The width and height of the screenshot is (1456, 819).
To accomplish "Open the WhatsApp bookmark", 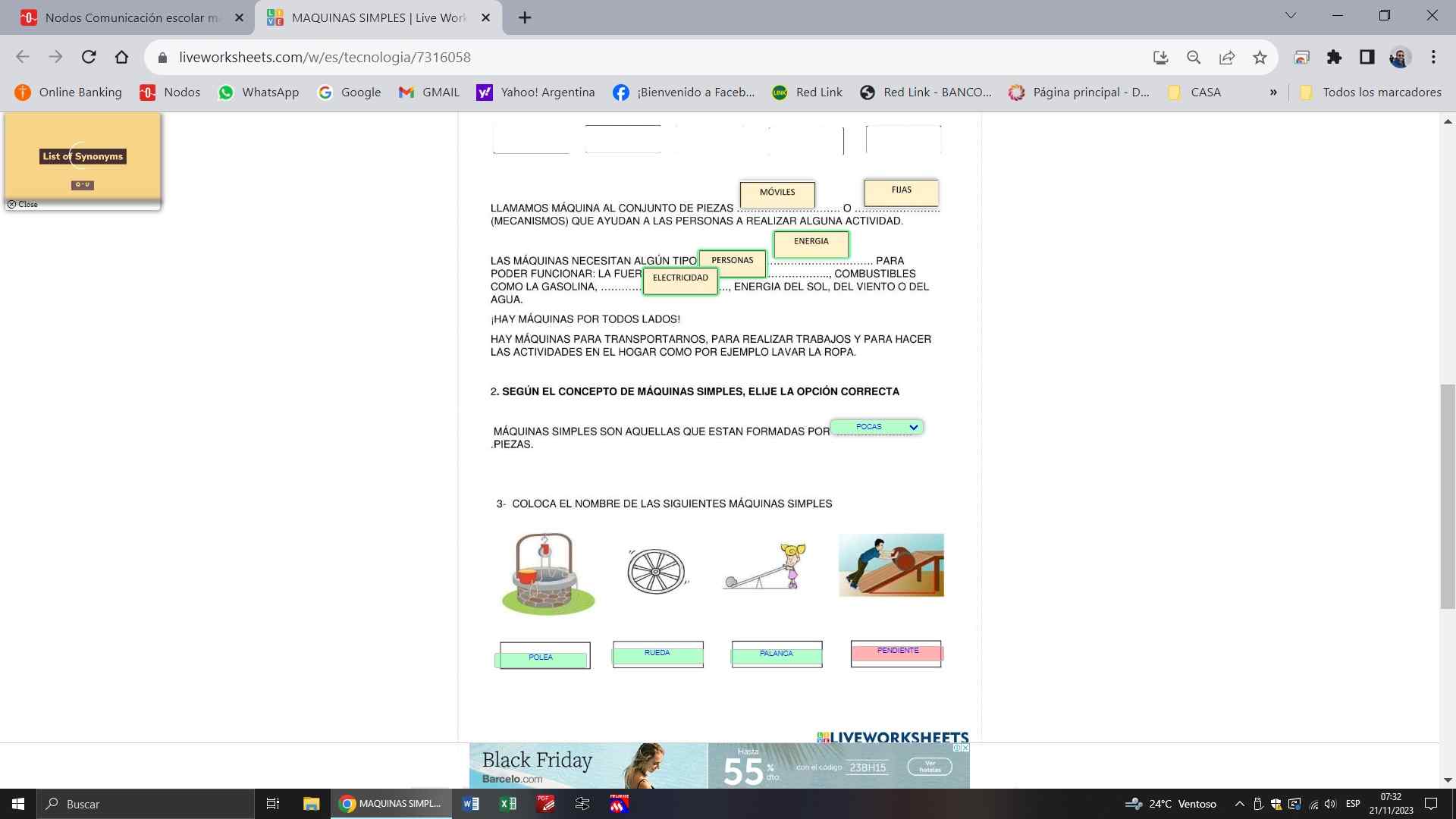I will click(258, 93).
